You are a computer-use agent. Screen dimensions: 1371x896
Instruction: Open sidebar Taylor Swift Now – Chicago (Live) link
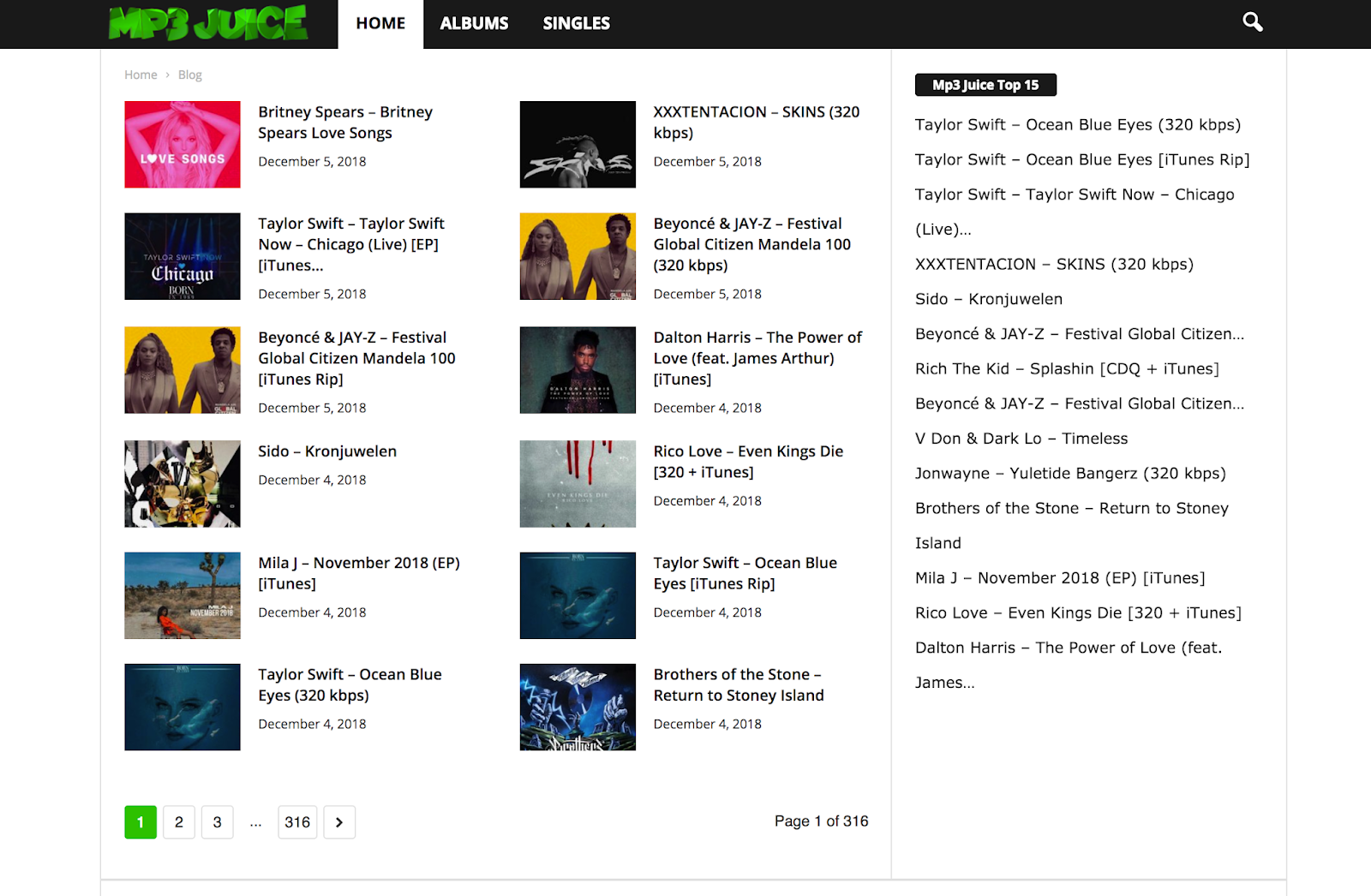[1075, 212]
